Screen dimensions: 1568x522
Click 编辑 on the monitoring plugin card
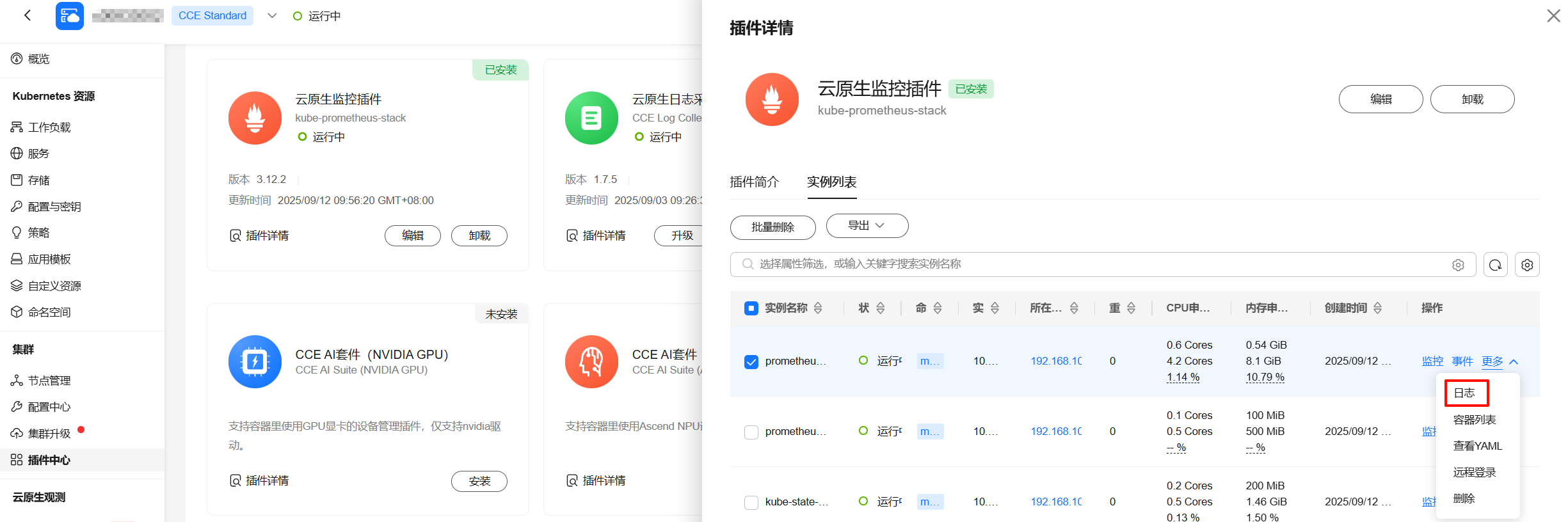(x=413, y=235)
